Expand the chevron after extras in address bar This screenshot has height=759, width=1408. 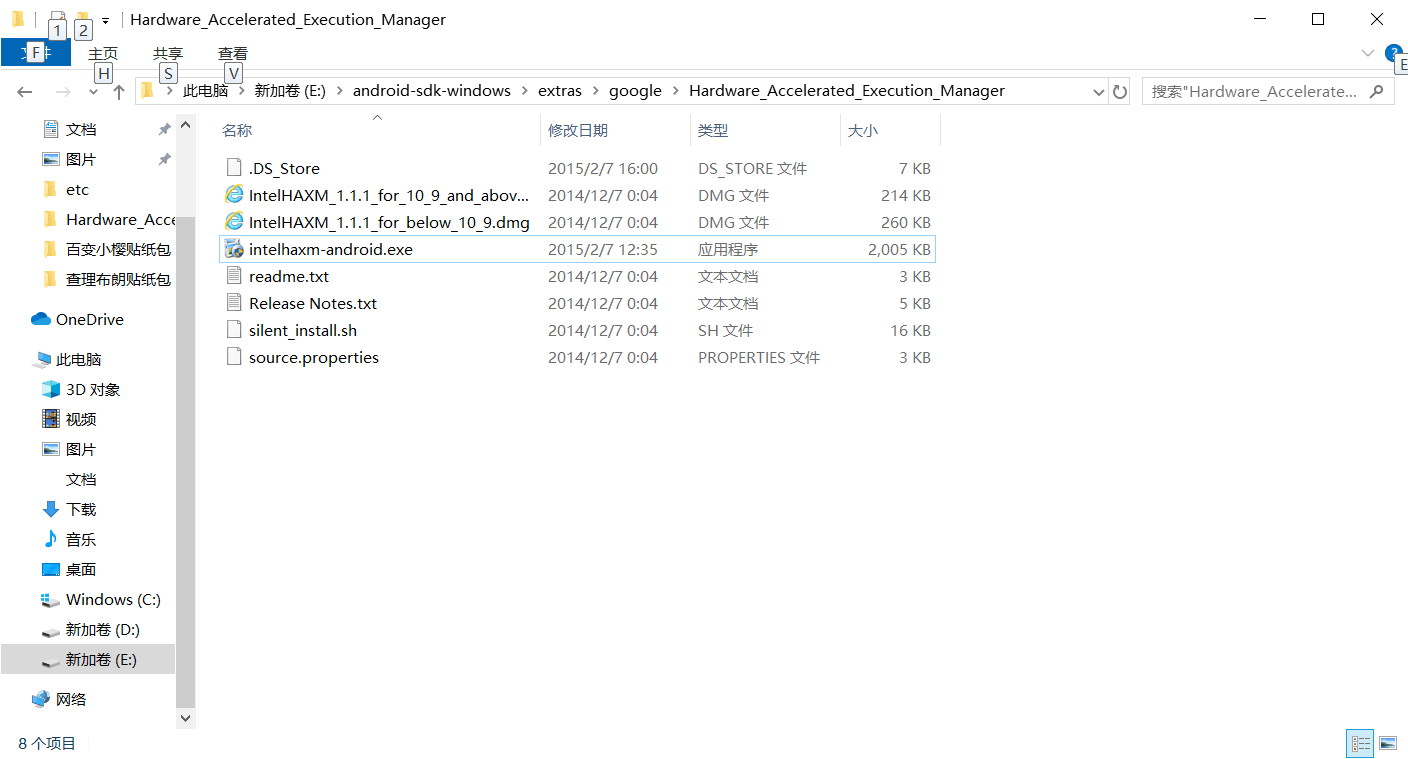pos(595,91)
